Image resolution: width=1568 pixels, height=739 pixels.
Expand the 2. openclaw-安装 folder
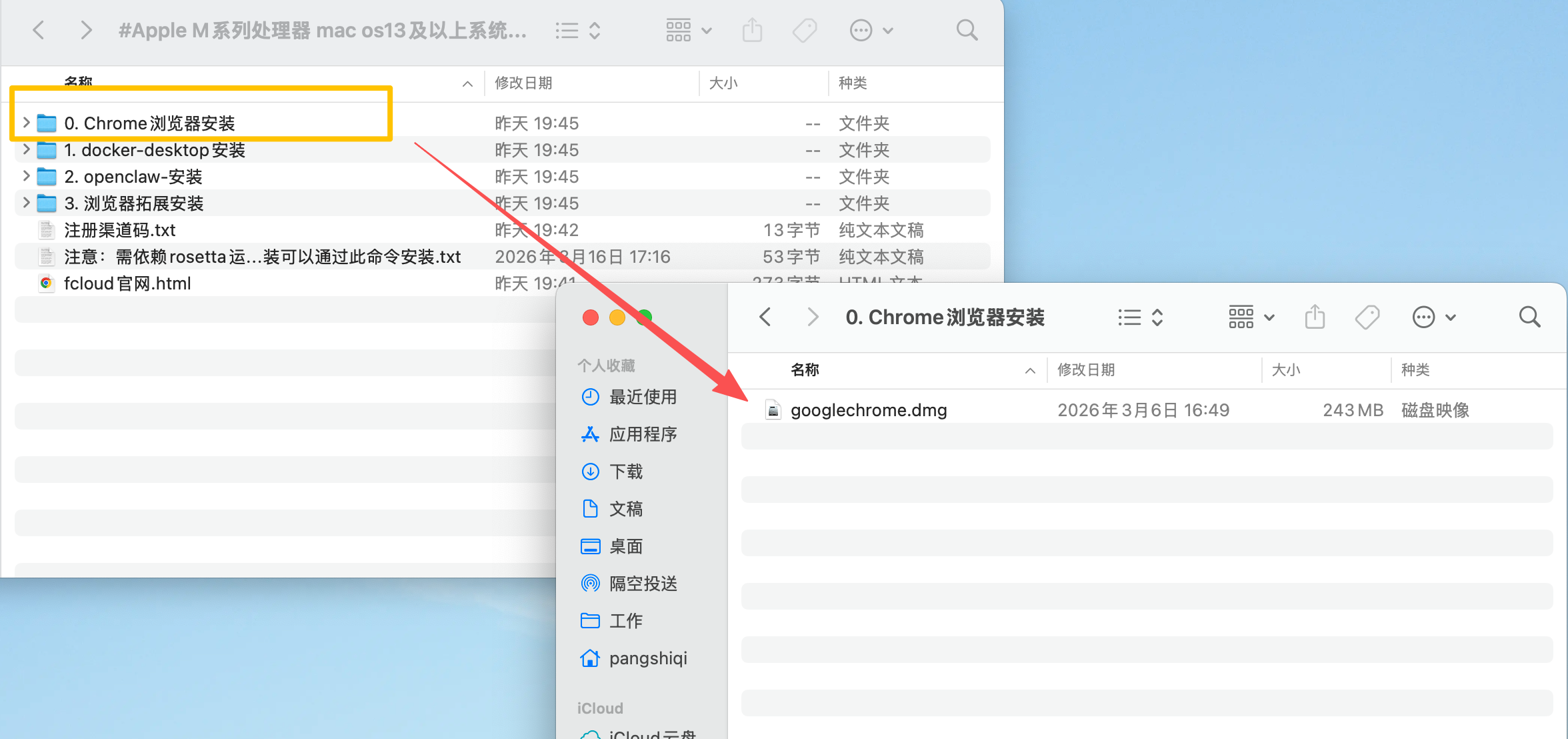(26, 176)
